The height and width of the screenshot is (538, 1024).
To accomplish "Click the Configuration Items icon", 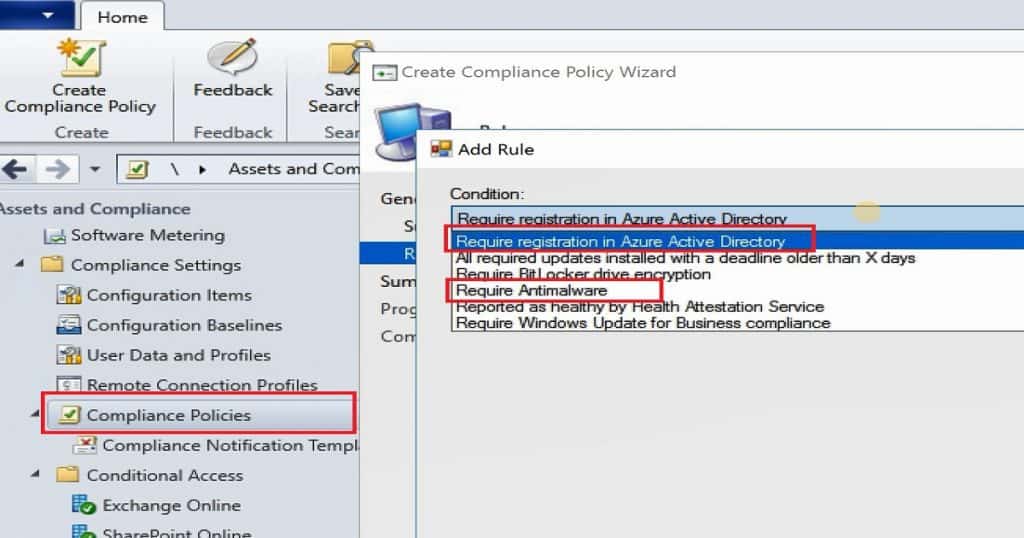I will [x=69, y=295].
